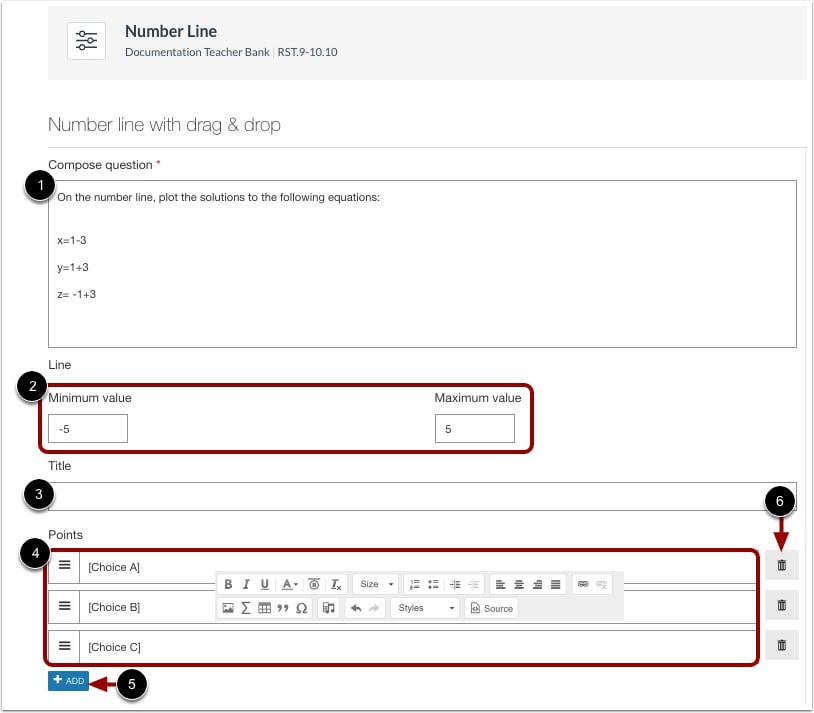Click the drag handle for Choice B
Viewport: 814px width, 713px height.
pos(64,606)
